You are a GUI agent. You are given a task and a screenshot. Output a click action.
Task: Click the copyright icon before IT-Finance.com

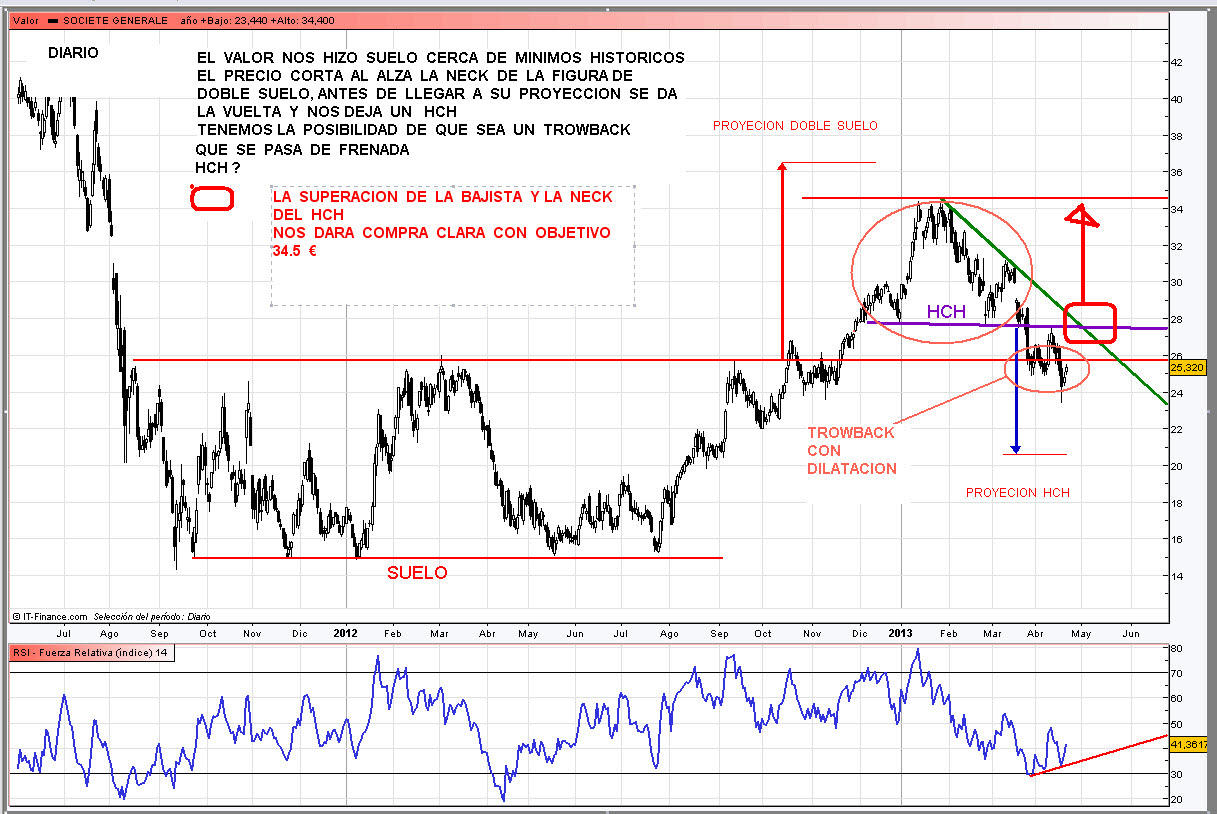(17, 617)
